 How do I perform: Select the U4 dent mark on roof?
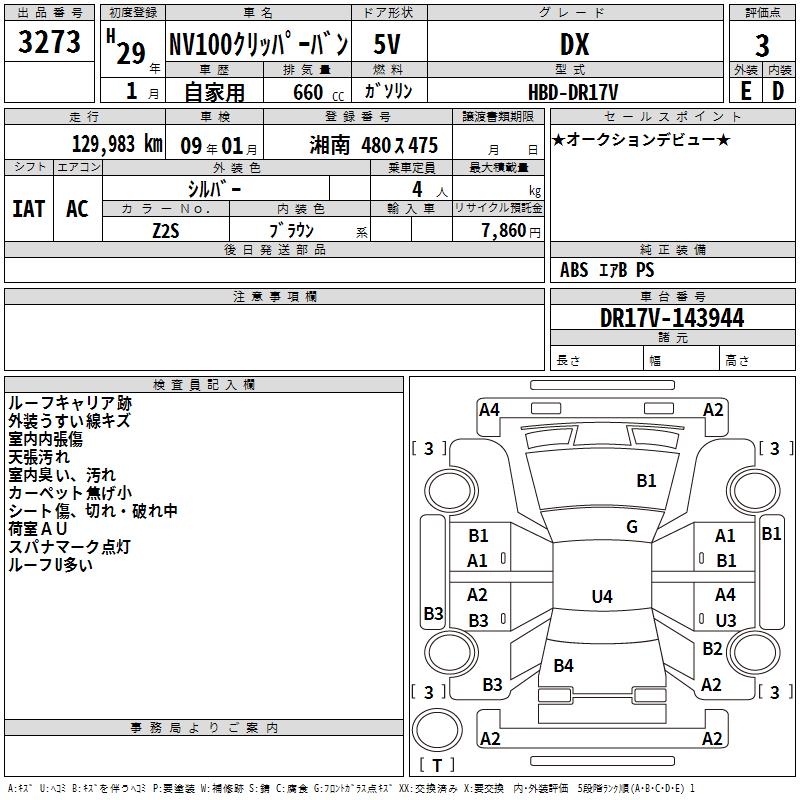601,597
